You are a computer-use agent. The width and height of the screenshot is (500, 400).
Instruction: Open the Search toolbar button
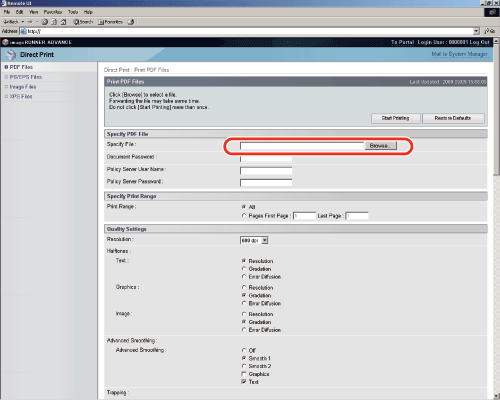click(x=83, y=22)
